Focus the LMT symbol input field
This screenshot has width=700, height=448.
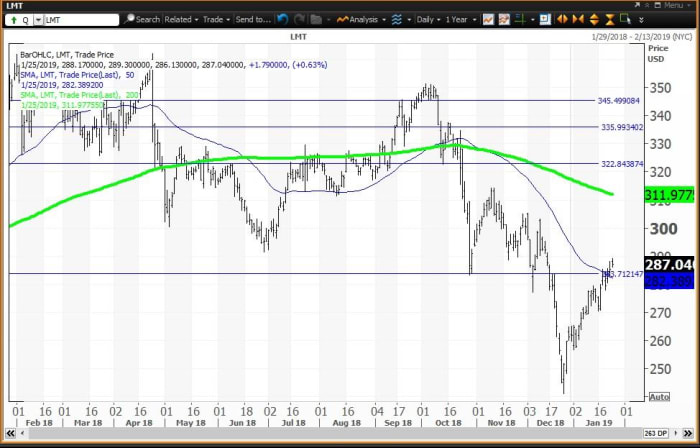click(x=81, y=20)
